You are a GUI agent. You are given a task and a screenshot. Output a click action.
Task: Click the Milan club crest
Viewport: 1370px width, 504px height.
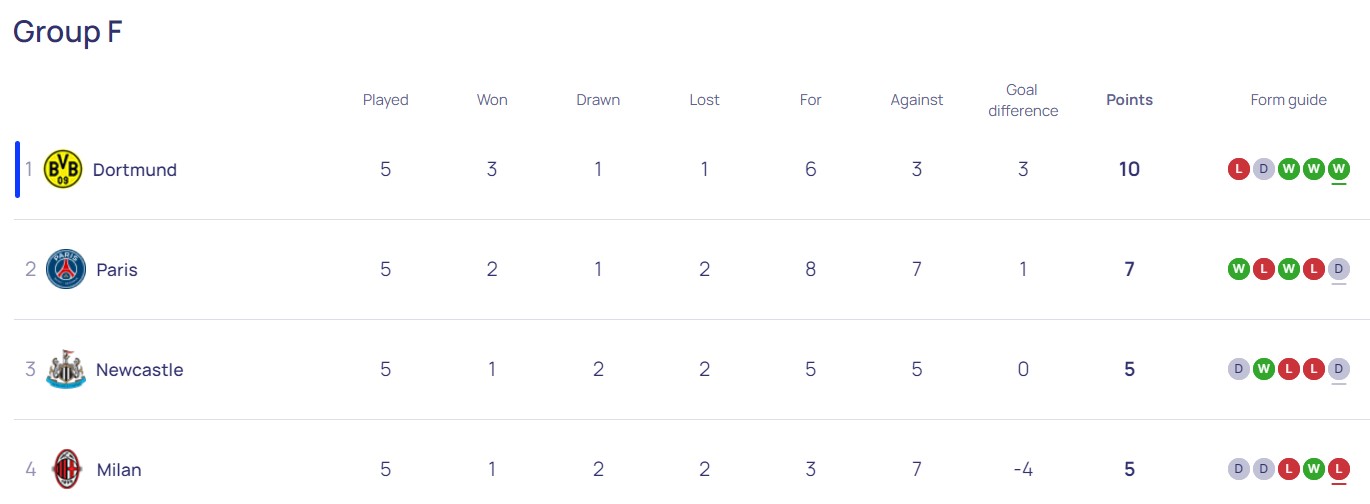[x=66, y=469]
